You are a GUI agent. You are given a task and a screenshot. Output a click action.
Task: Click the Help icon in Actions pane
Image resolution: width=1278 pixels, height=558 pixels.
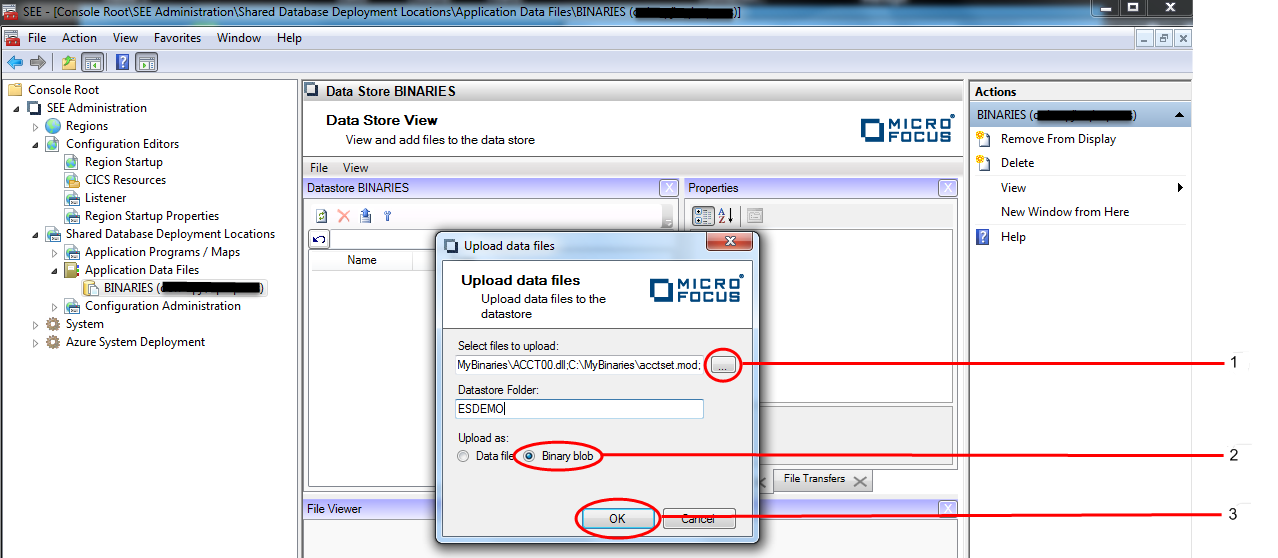click(983, 237)
